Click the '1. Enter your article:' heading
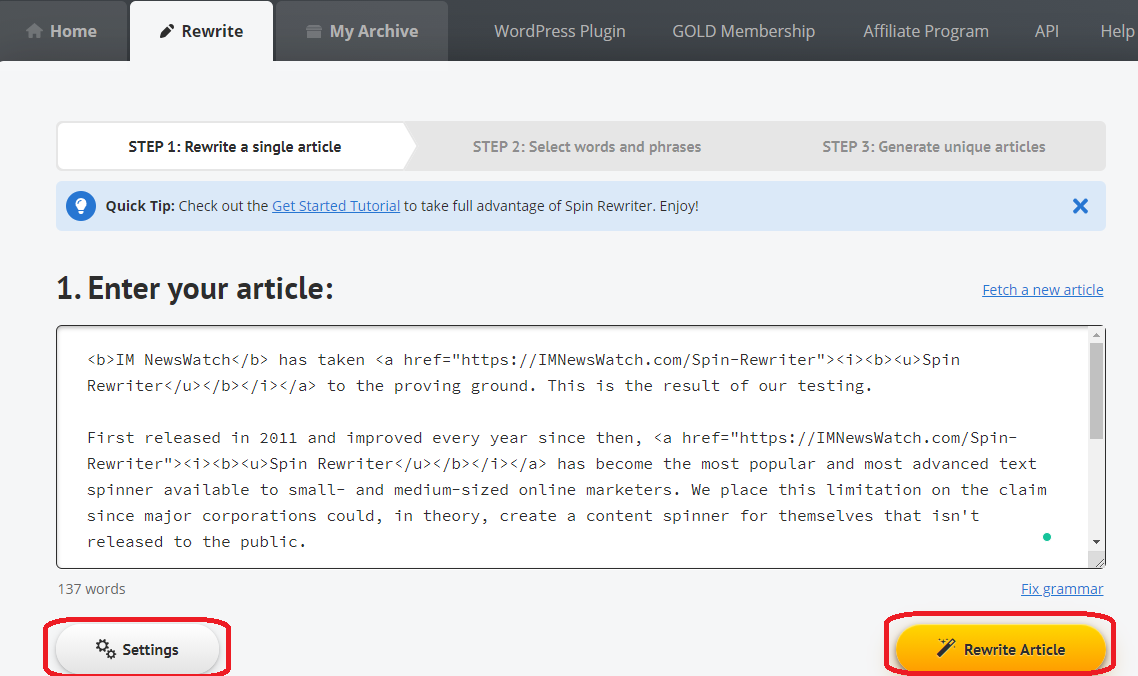The height and width of the screenshot is (676, 1138). click(195, 288)
